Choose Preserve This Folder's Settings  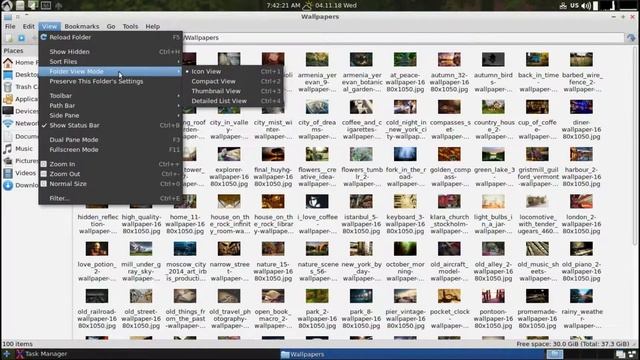click(x=110, y=81)
